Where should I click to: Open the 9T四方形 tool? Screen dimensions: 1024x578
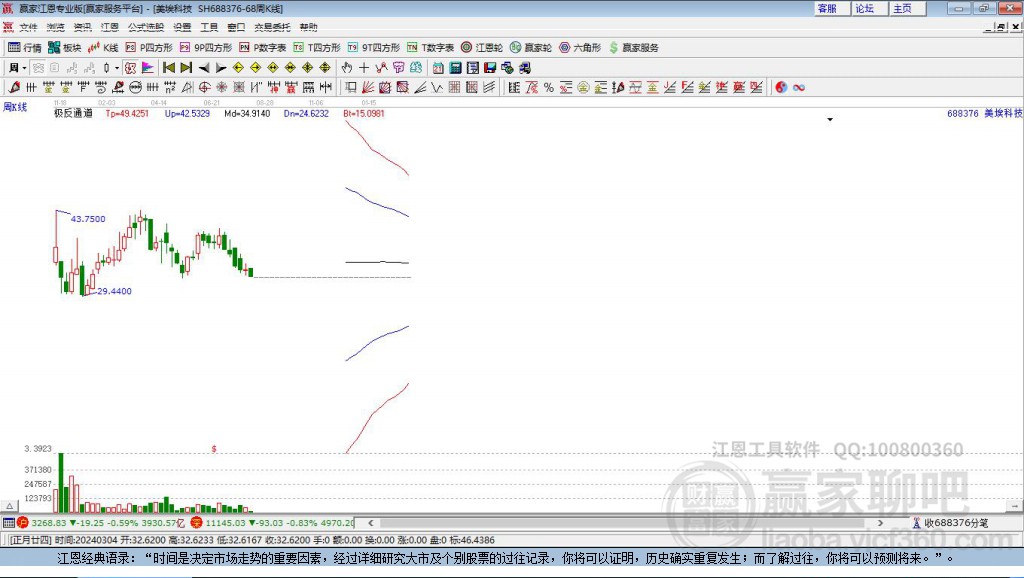[x=374, y=47]
